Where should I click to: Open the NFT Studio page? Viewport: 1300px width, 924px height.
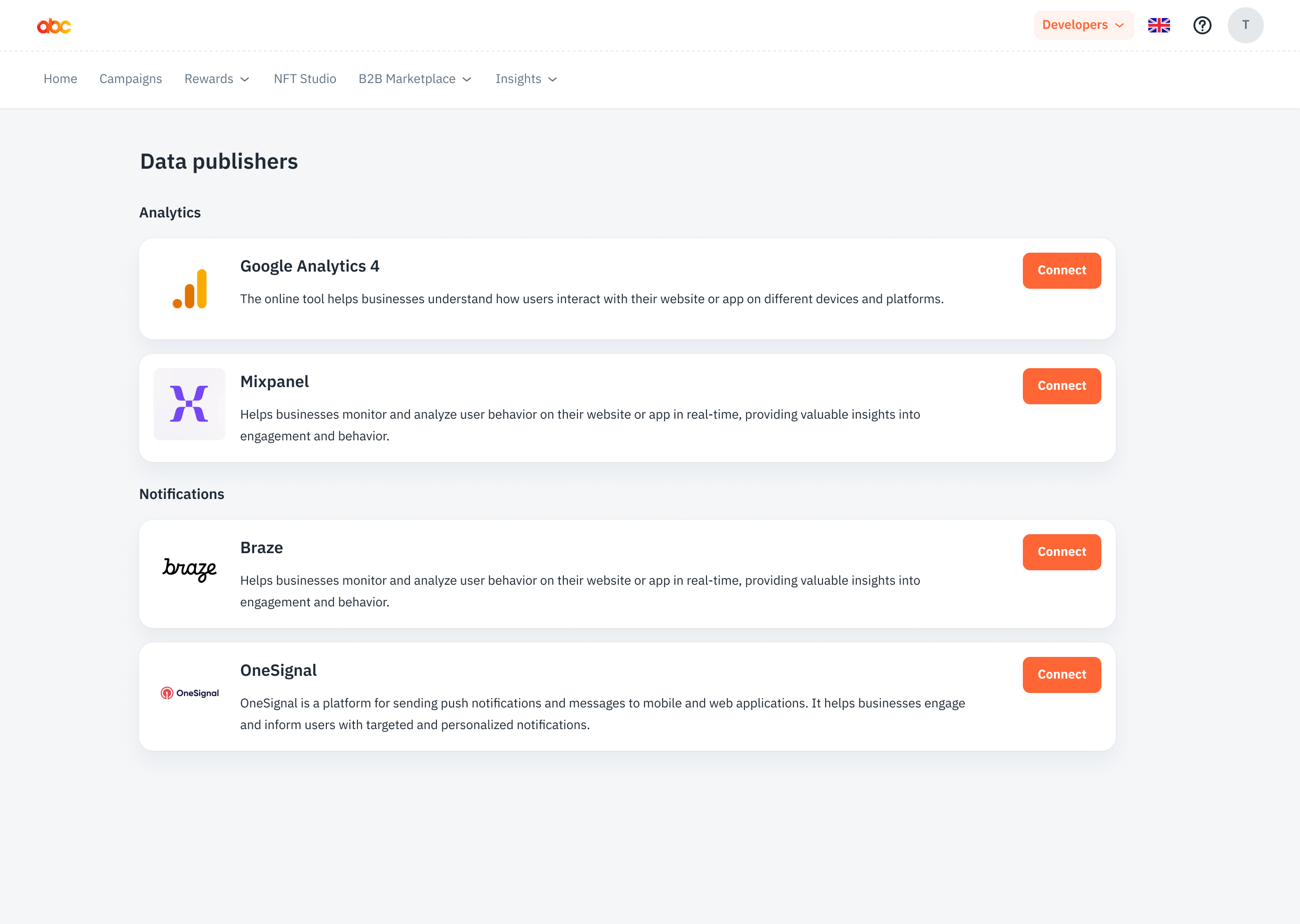tap(305, 79)
